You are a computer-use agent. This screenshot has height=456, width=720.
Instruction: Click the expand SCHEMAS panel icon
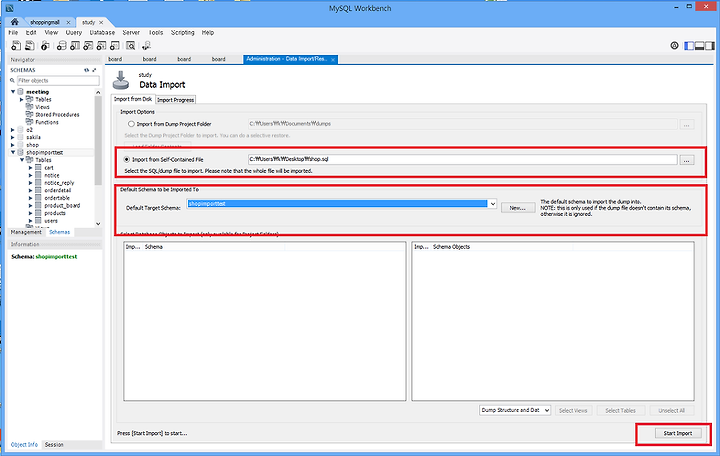tap(94, 70)
